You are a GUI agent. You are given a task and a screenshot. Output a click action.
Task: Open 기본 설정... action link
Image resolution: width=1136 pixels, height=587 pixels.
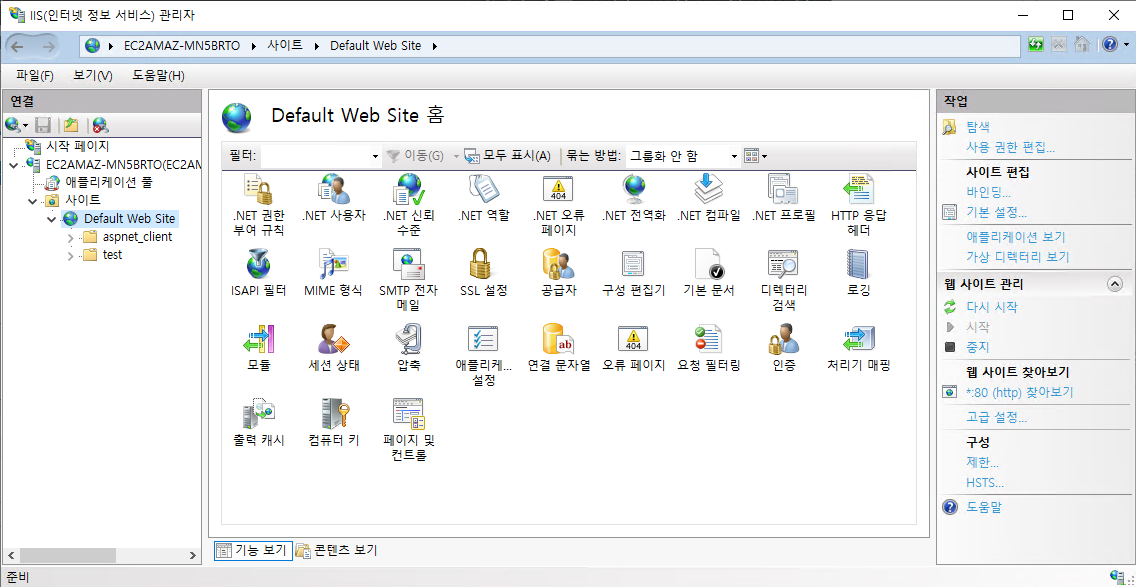click(996, 213)
